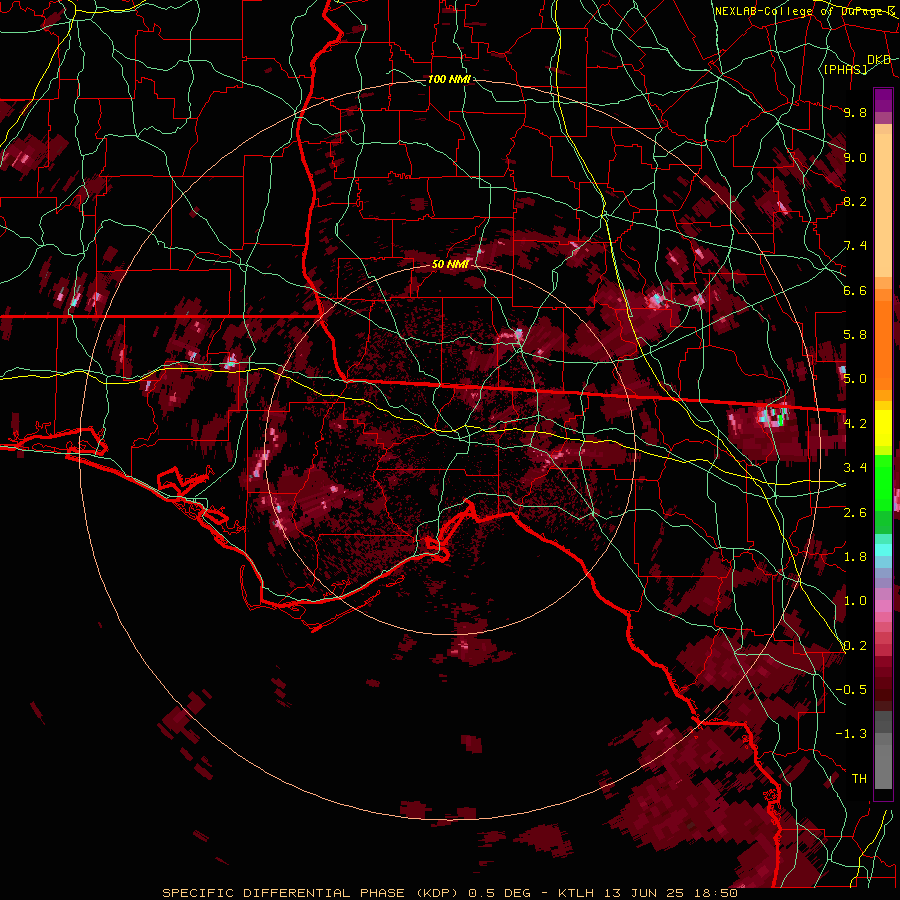
Task: Click the DKB unit label above legend
Action: click(x=879, y=60)
